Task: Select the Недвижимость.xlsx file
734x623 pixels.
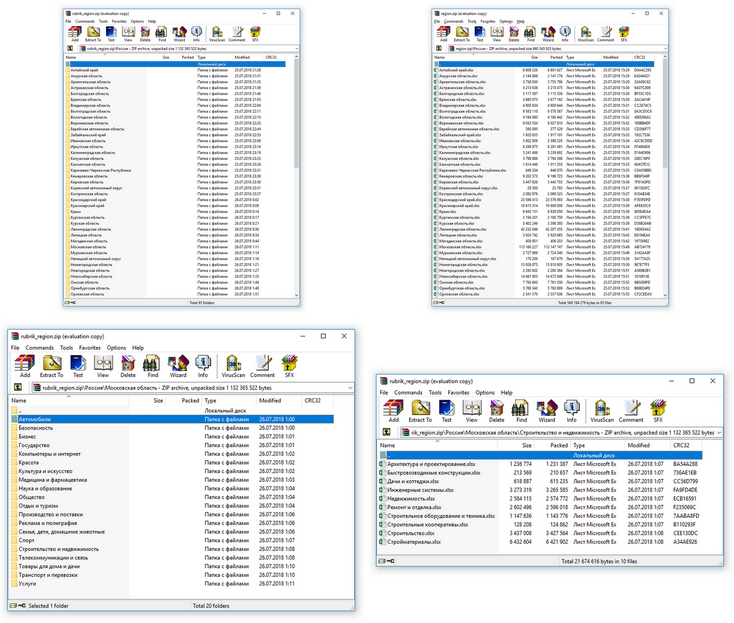Action: [415, 495]
